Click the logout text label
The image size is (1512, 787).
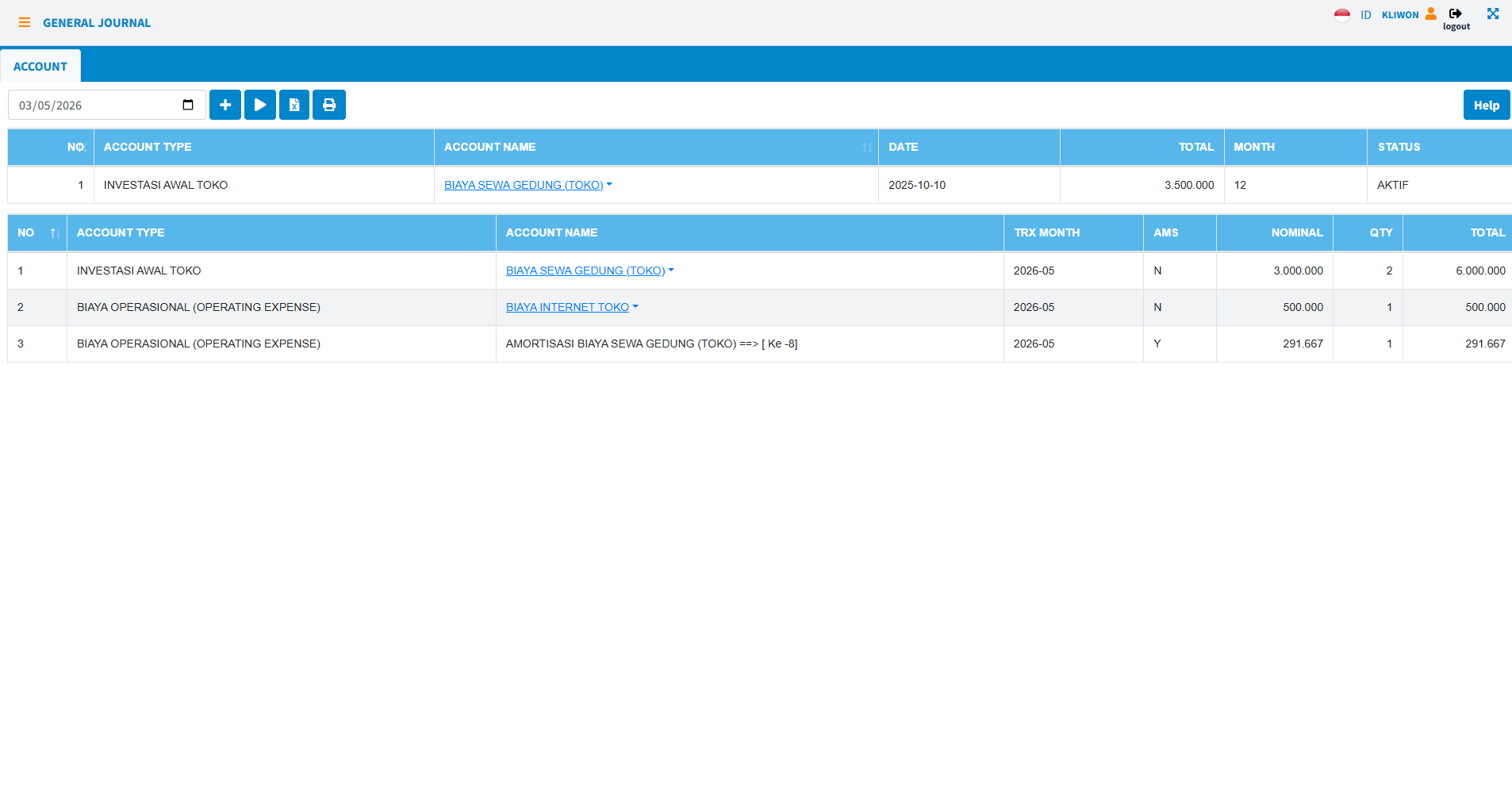click(x=1456, y=26)
